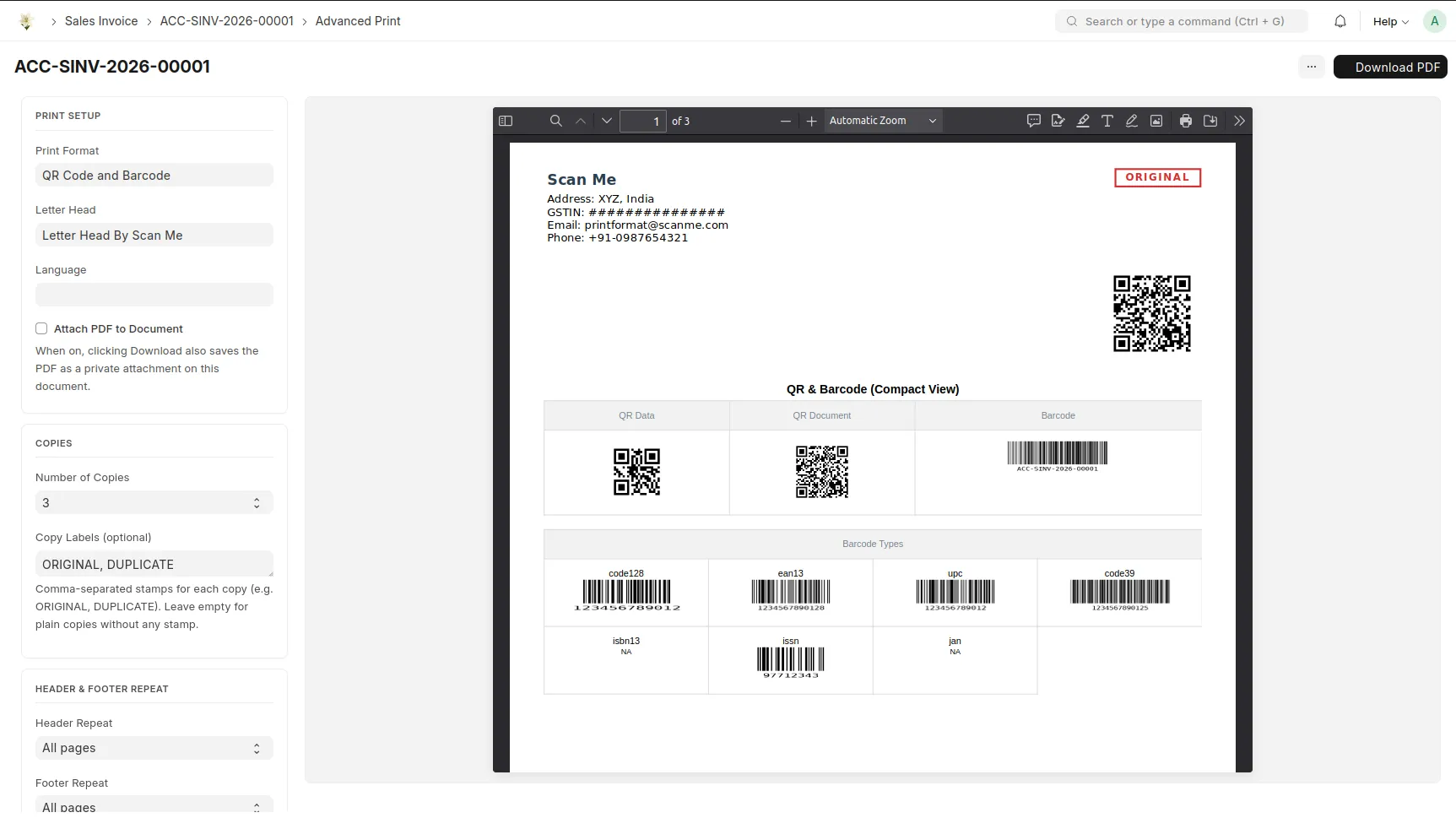Open the add image annotation tool
1456x818 pixels.
pyautogui.click(x=1156, y=121)
